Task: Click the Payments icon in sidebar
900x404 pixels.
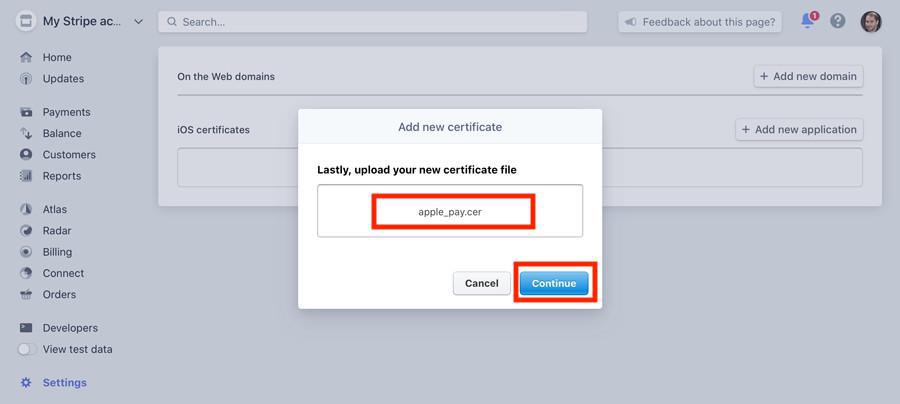Action: pyautogui.click(x=26, y=112)
